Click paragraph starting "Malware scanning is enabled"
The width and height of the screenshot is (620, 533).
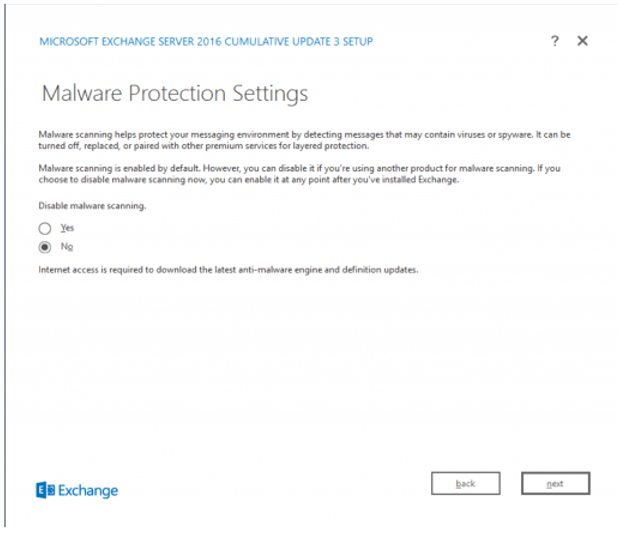[x=299, y=174]
